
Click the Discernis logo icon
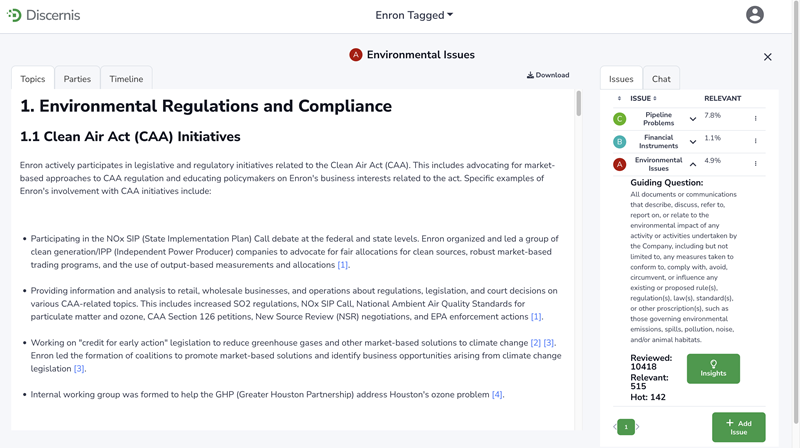(x=14, y=15)
